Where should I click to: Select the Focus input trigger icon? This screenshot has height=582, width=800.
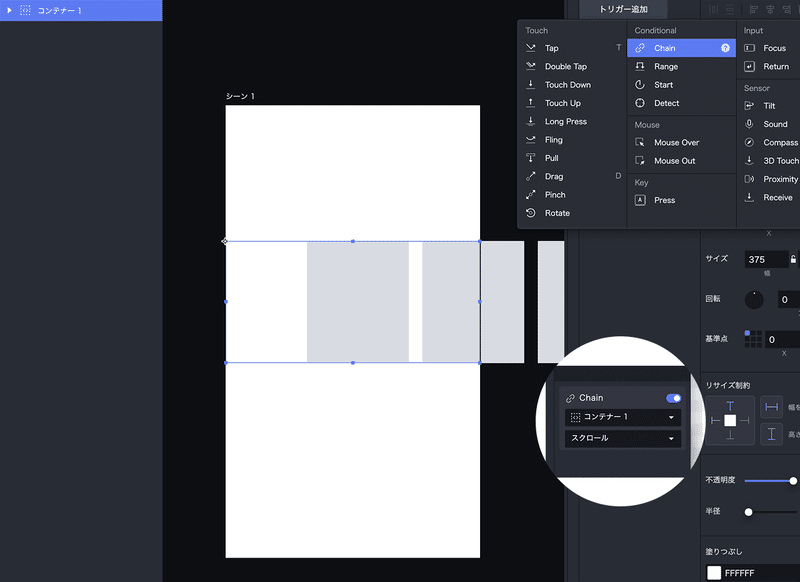pos(749,48)
